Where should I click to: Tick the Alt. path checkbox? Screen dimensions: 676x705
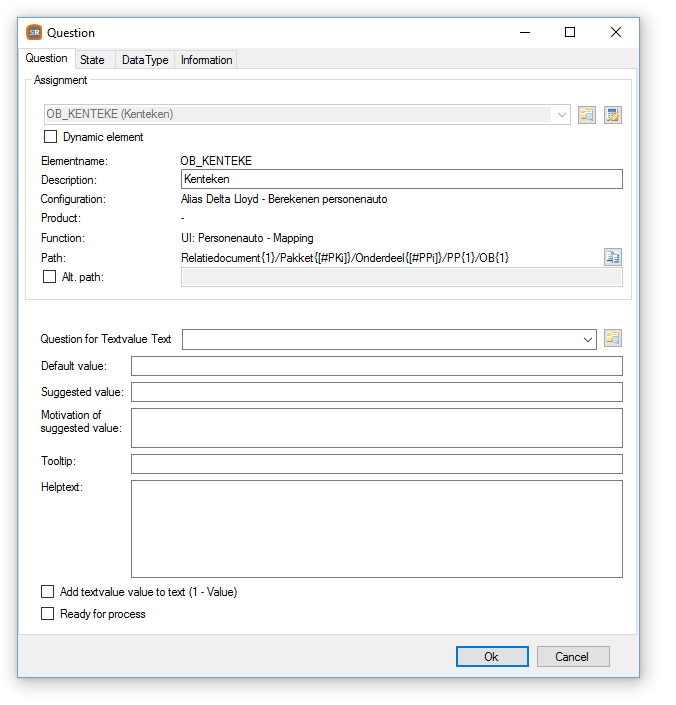[x=49, y=277]
